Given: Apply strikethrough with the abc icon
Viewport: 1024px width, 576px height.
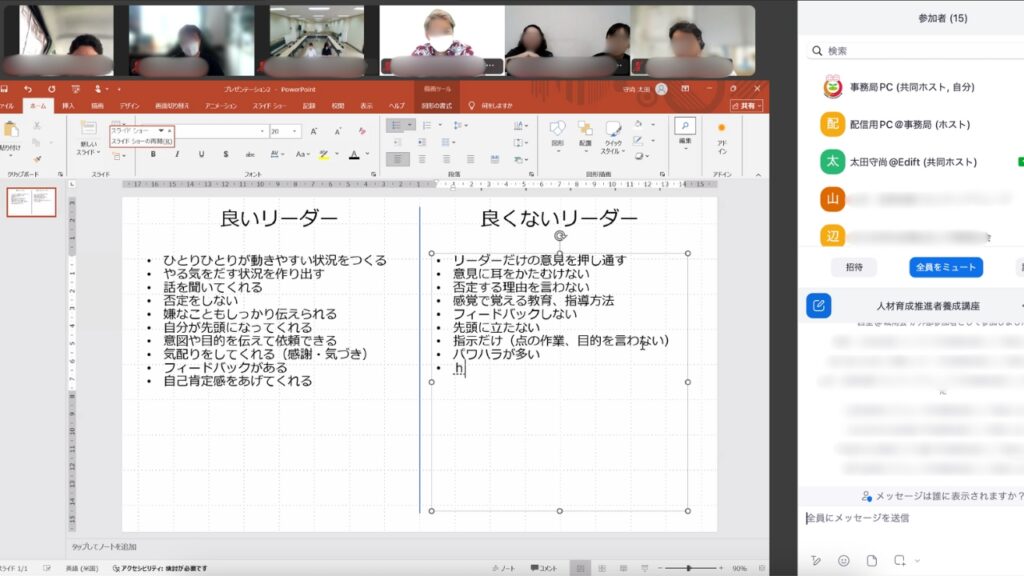Looking at the screenshot, I should coord(250,154).
